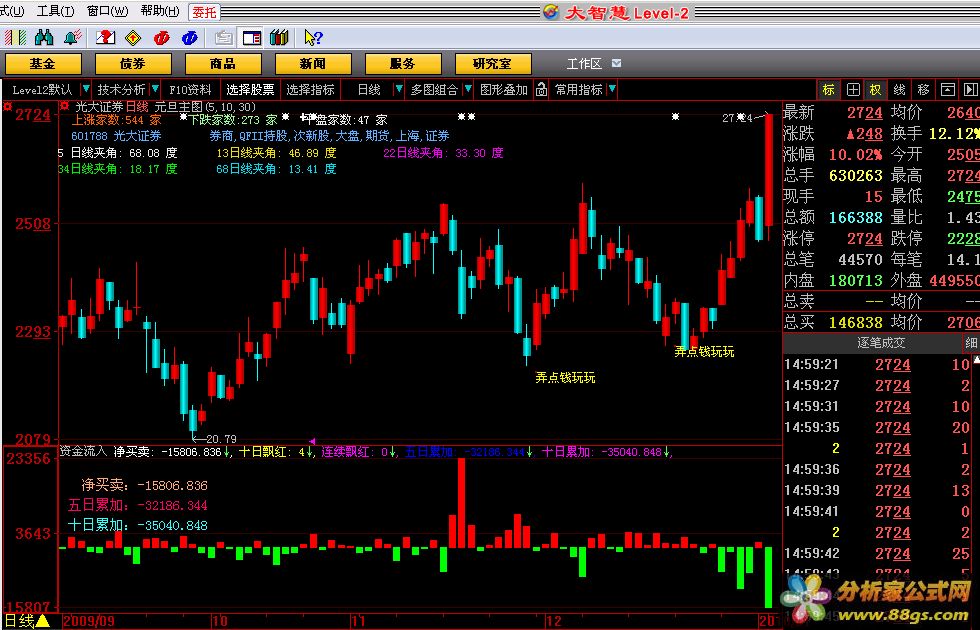Click the 总手 630263 value
Screen dimensions: 980x630
[856, 176]
